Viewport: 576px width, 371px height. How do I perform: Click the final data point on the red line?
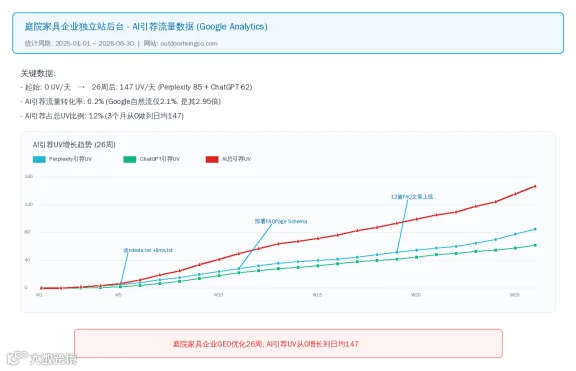535,187
